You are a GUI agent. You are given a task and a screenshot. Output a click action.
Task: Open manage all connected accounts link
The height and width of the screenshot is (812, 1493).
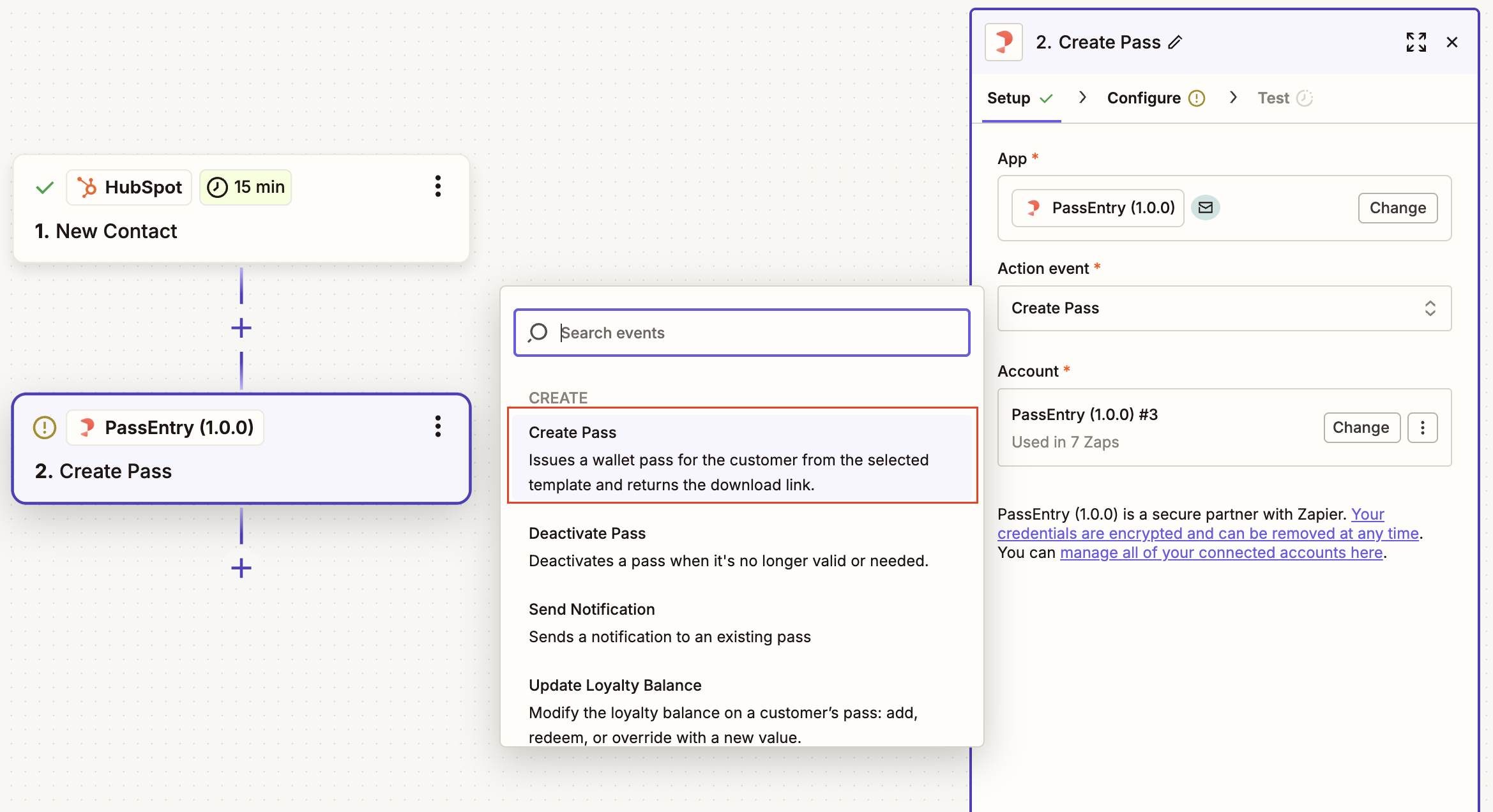(1221, 552)
